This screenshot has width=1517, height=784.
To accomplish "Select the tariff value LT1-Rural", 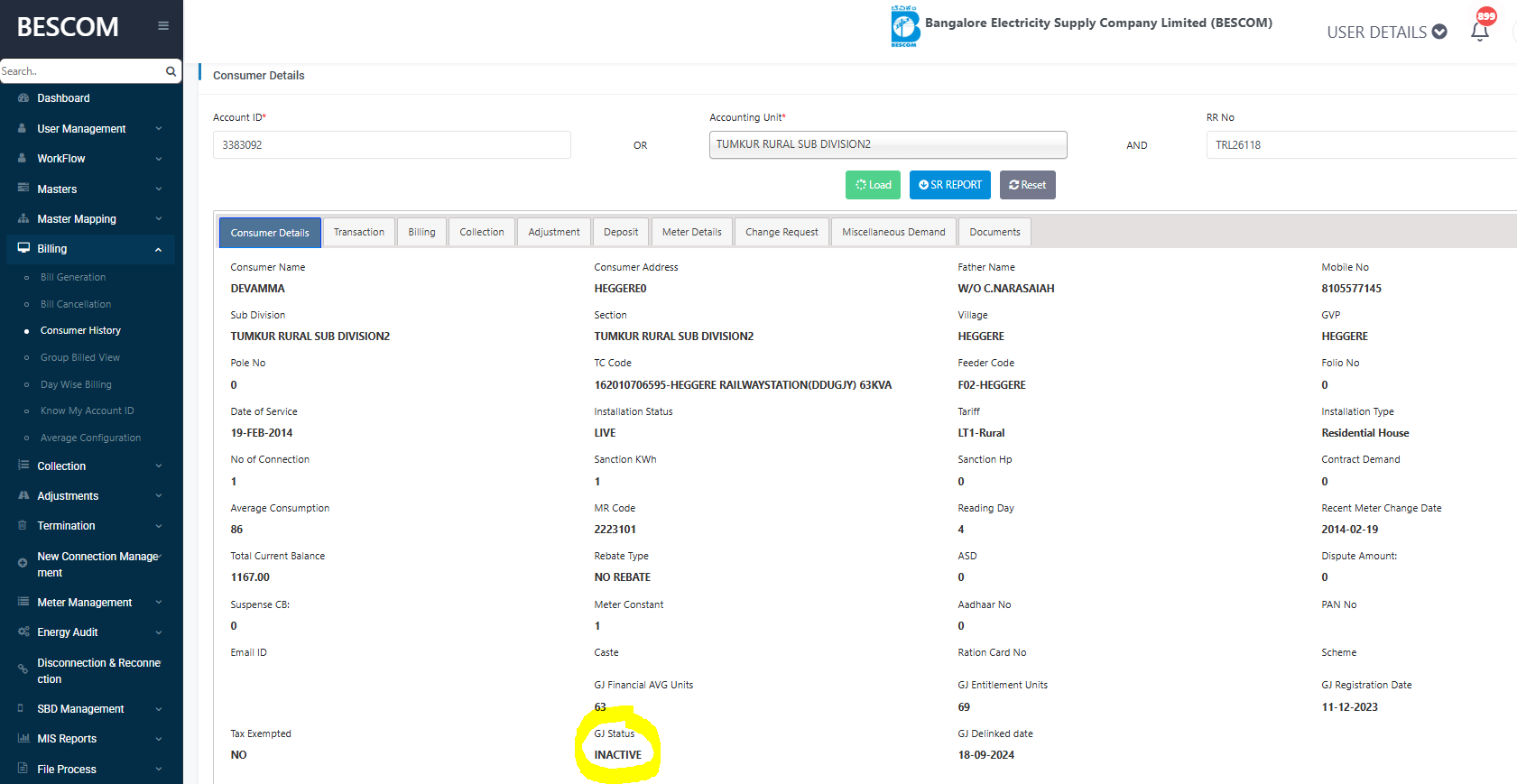I will tap(981, 433).
